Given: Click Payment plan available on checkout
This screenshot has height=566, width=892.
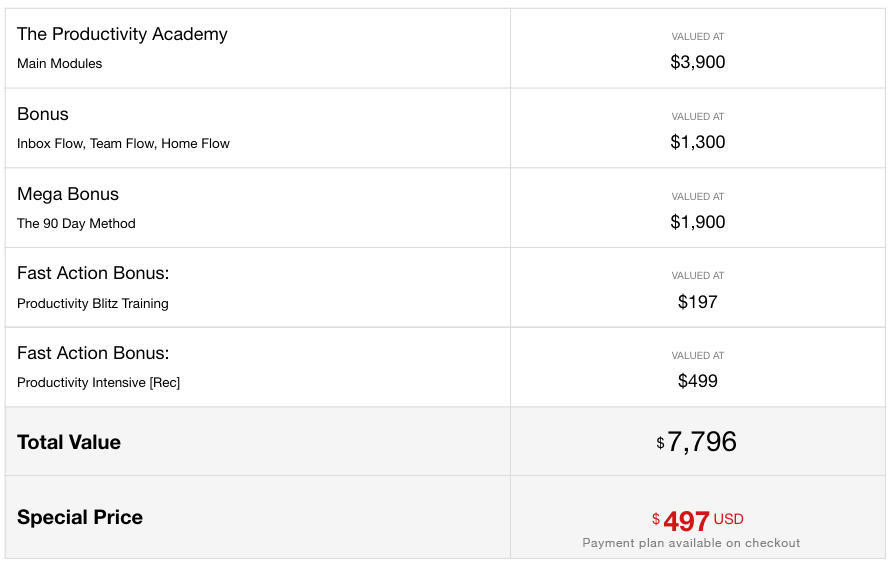Looking at the screenshot, I should tap(691, 543).
